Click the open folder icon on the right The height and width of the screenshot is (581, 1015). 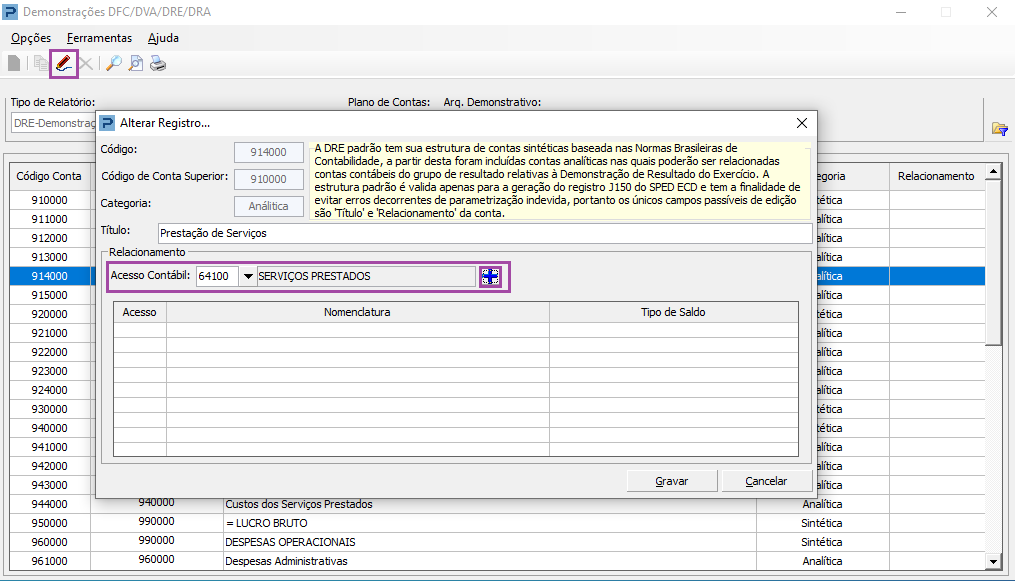(x=998, y=127)
